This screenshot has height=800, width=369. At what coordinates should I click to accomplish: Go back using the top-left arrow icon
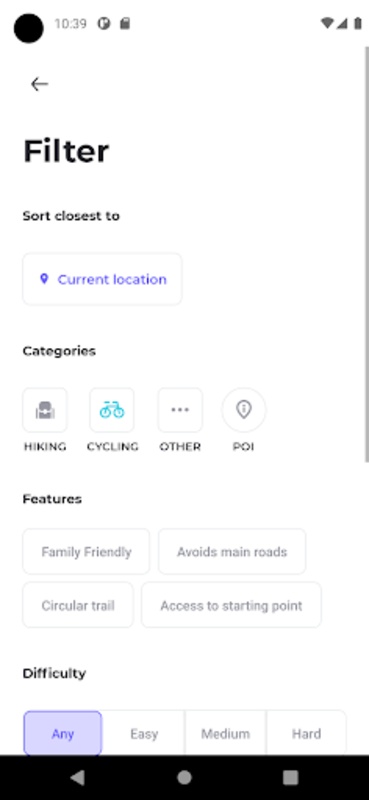click(39, 84)
